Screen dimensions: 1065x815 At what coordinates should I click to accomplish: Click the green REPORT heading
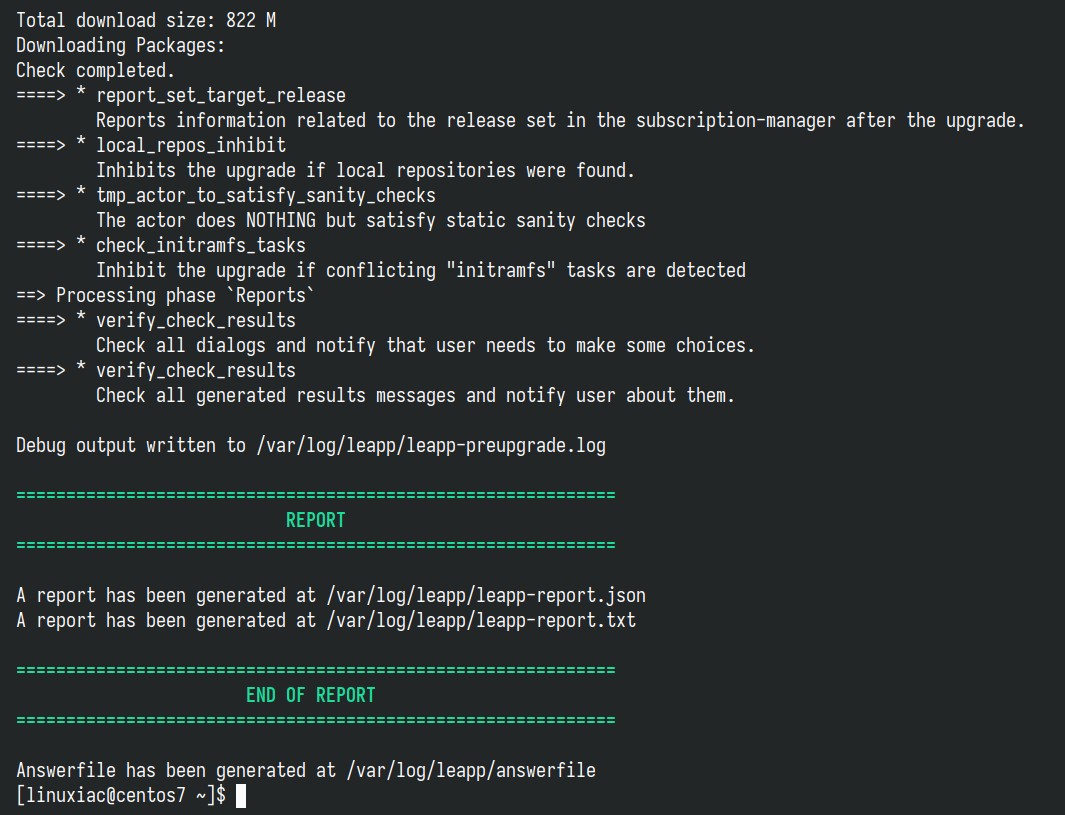tap(316, 521)
